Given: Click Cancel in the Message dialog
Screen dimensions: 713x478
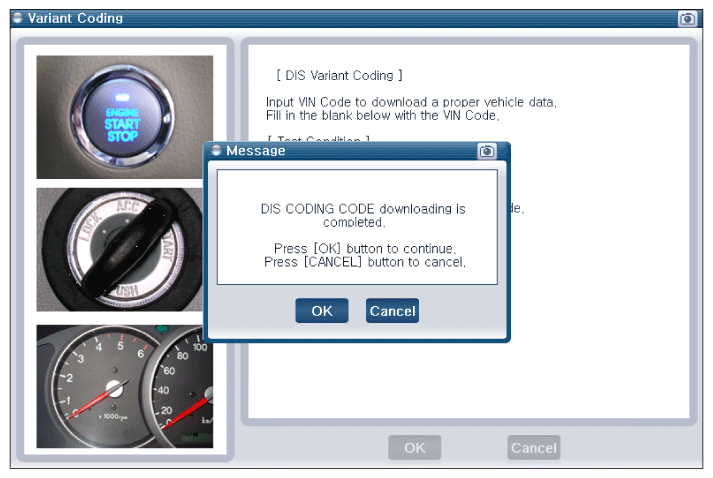Looking at the screenshot, I should click(x=392, y=311).
